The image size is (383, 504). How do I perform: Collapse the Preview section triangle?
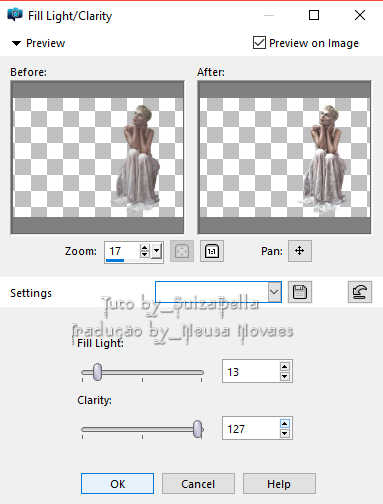point(16,43)
